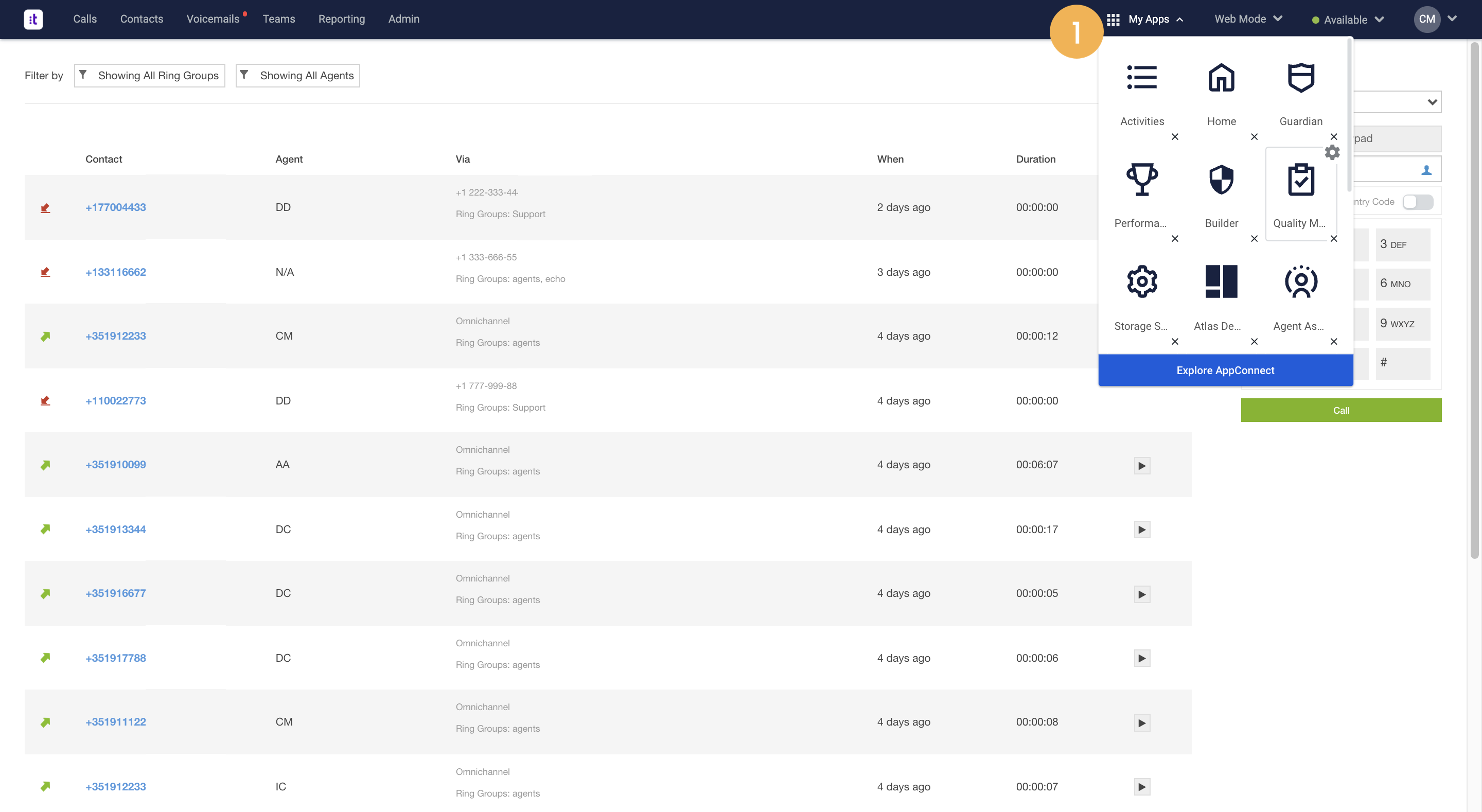Click missed call icon for +177004433
This screenshot has height=812, width=1482.
(x=45, y=208)
